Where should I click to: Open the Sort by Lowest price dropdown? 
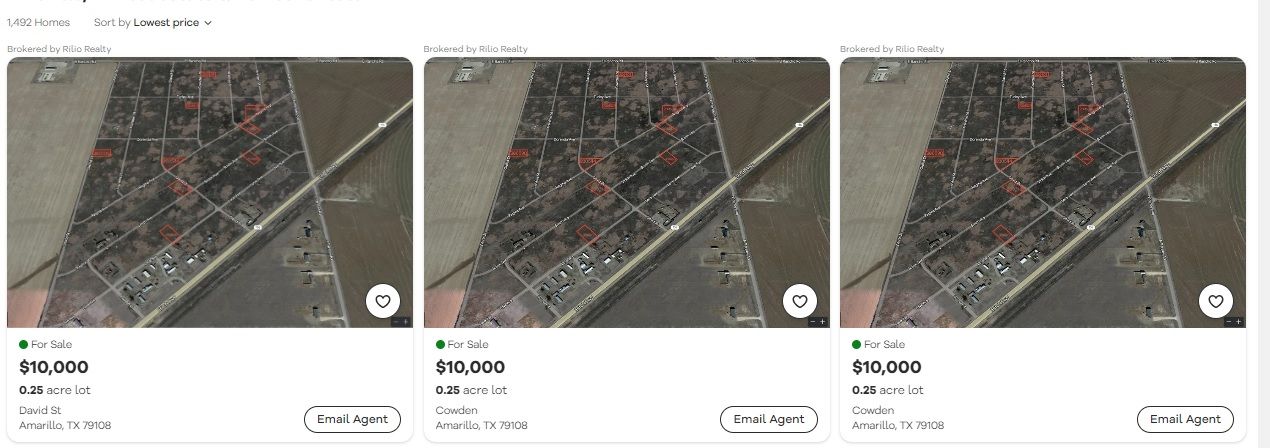[x=165, y=22]
